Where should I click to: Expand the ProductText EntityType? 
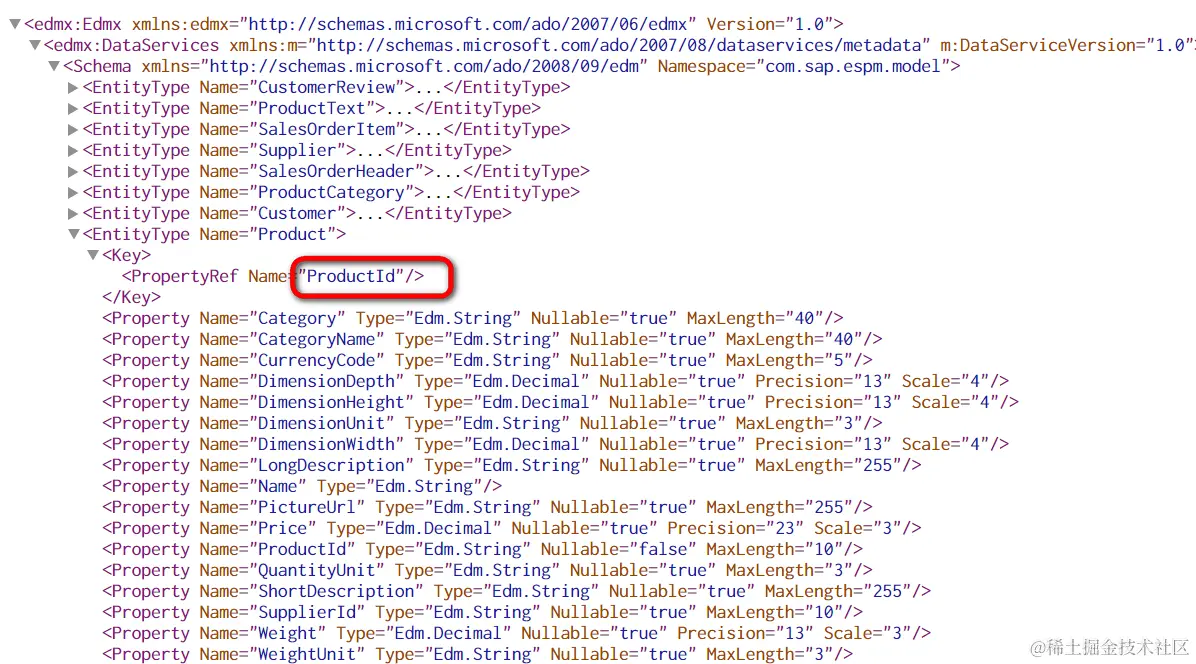click(x=73, y=108)
